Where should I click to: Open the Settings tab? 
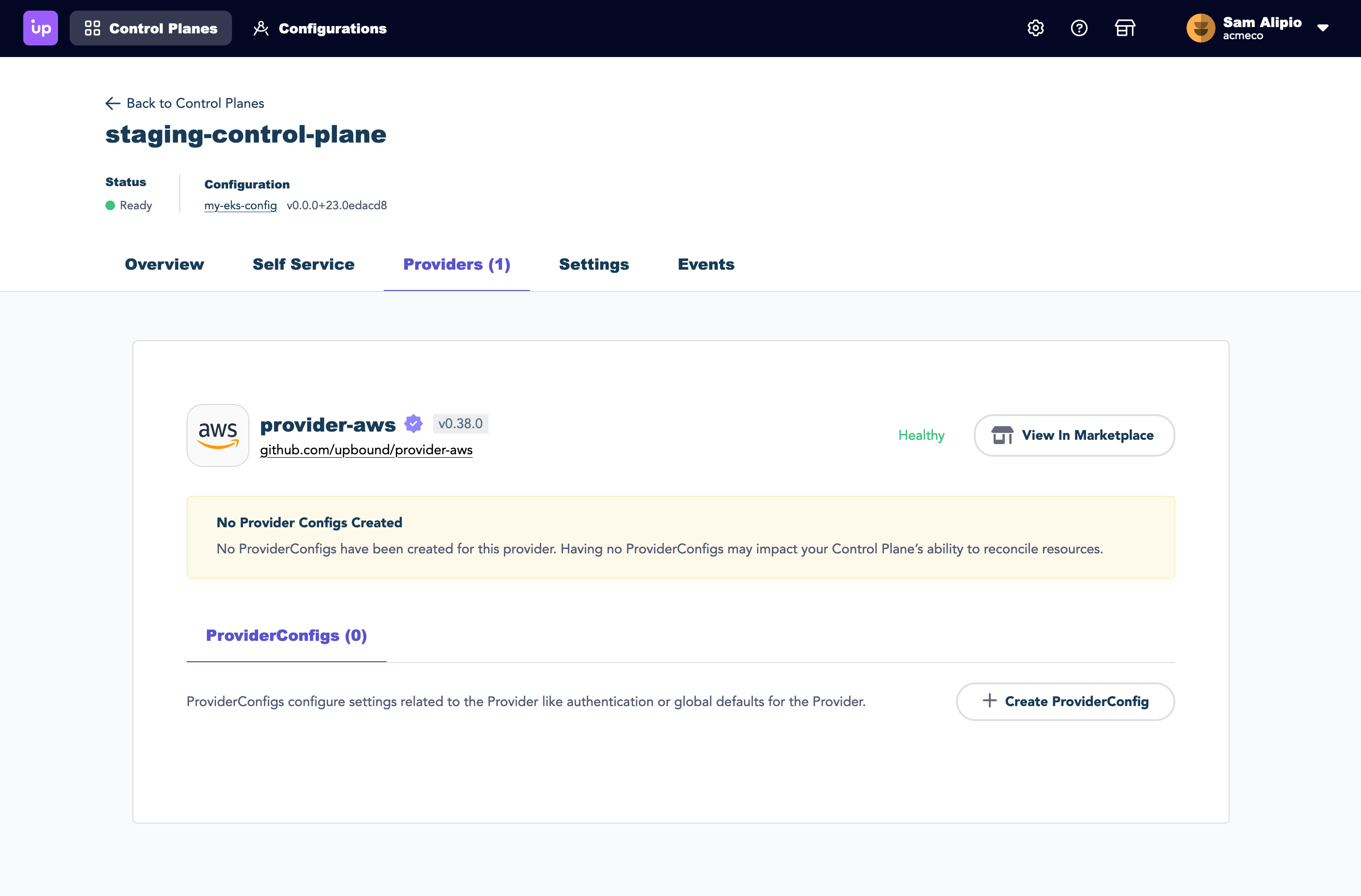[594, 264]
